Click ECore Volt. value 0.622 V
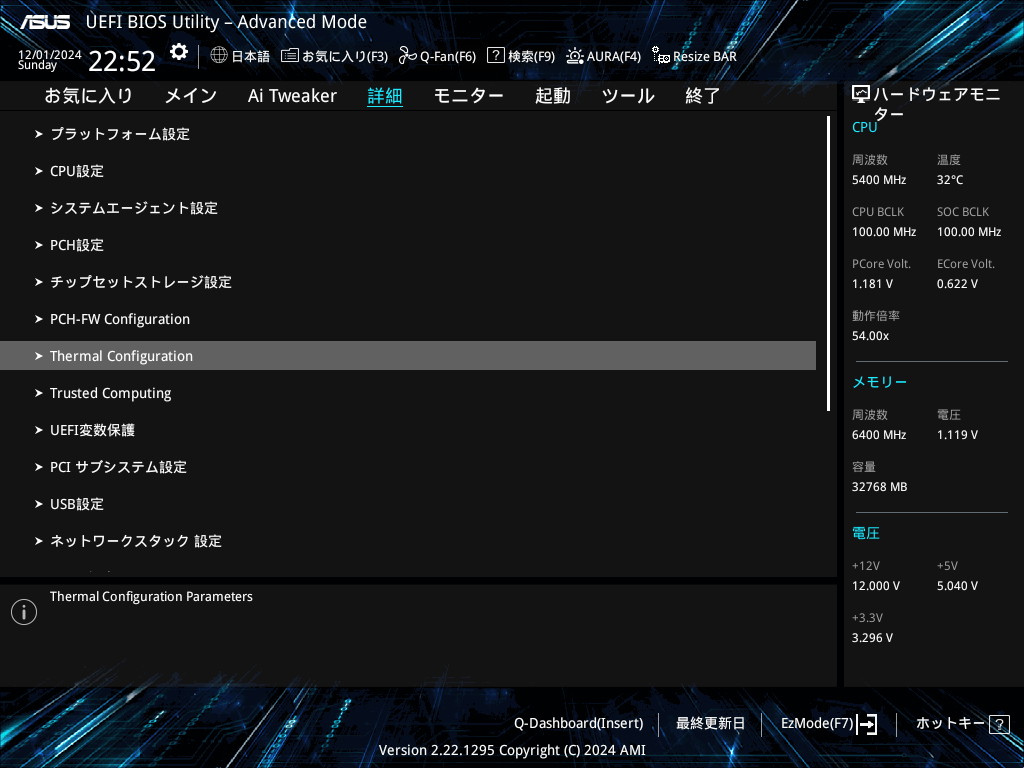Viewport: 1024px width, 768px height. 957,283
